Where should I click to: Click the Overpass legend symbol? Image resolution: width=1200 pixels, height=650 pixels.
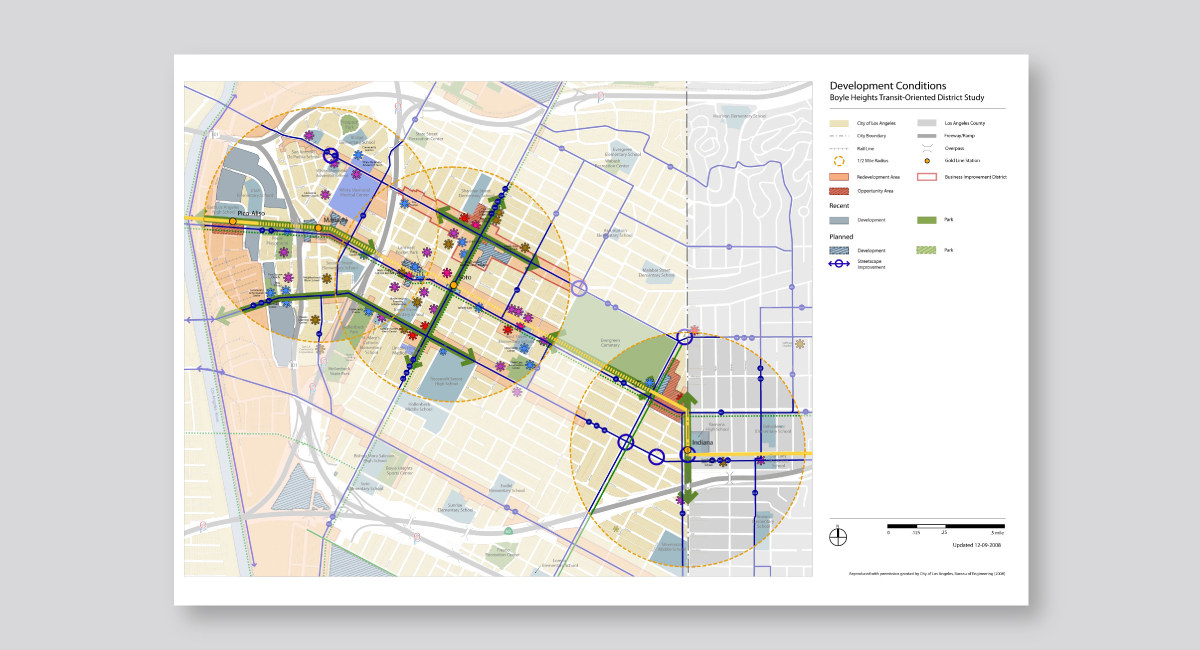tap(927, 148)
